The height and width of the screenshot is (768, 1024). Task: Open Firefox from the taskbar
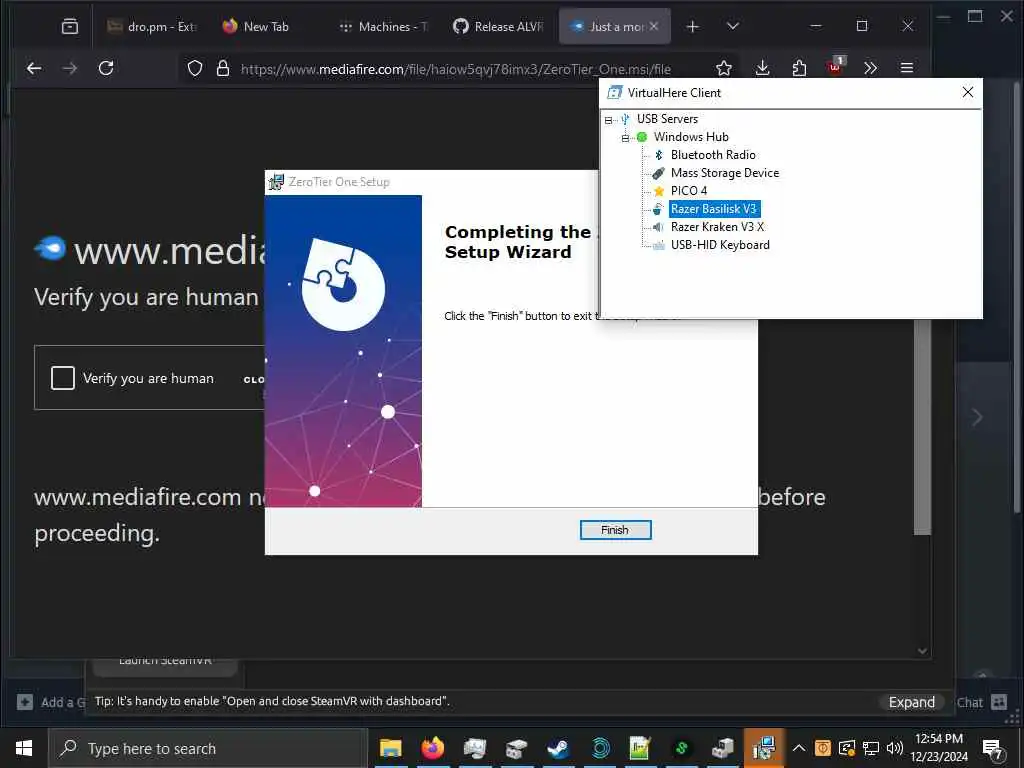pos(432,748)
